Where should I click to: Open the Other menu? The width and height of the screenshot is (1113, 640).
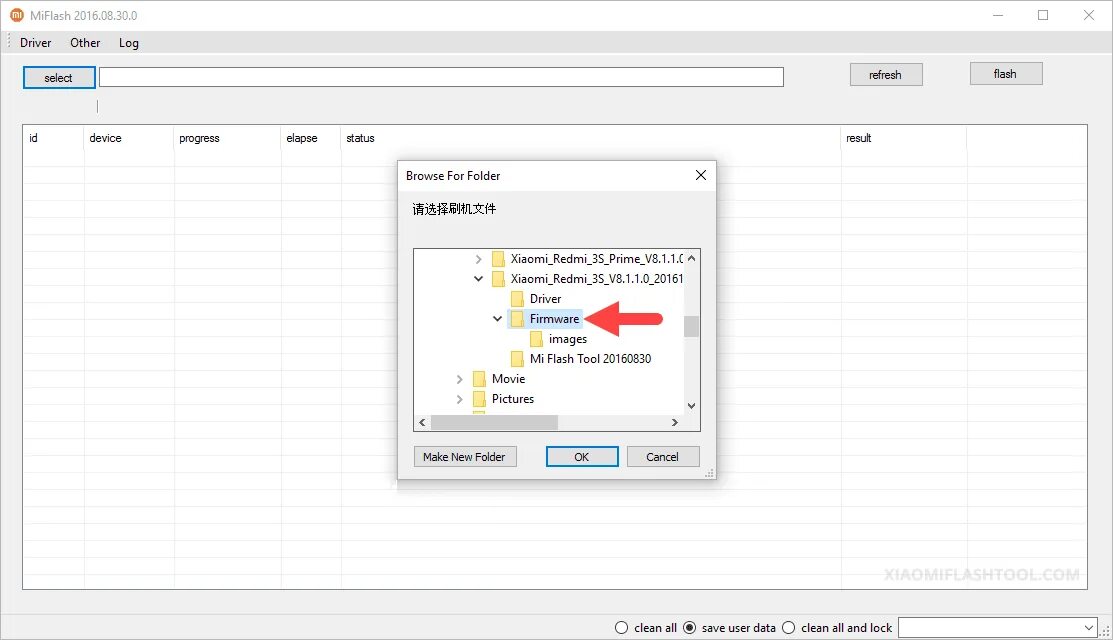point(85,43)
